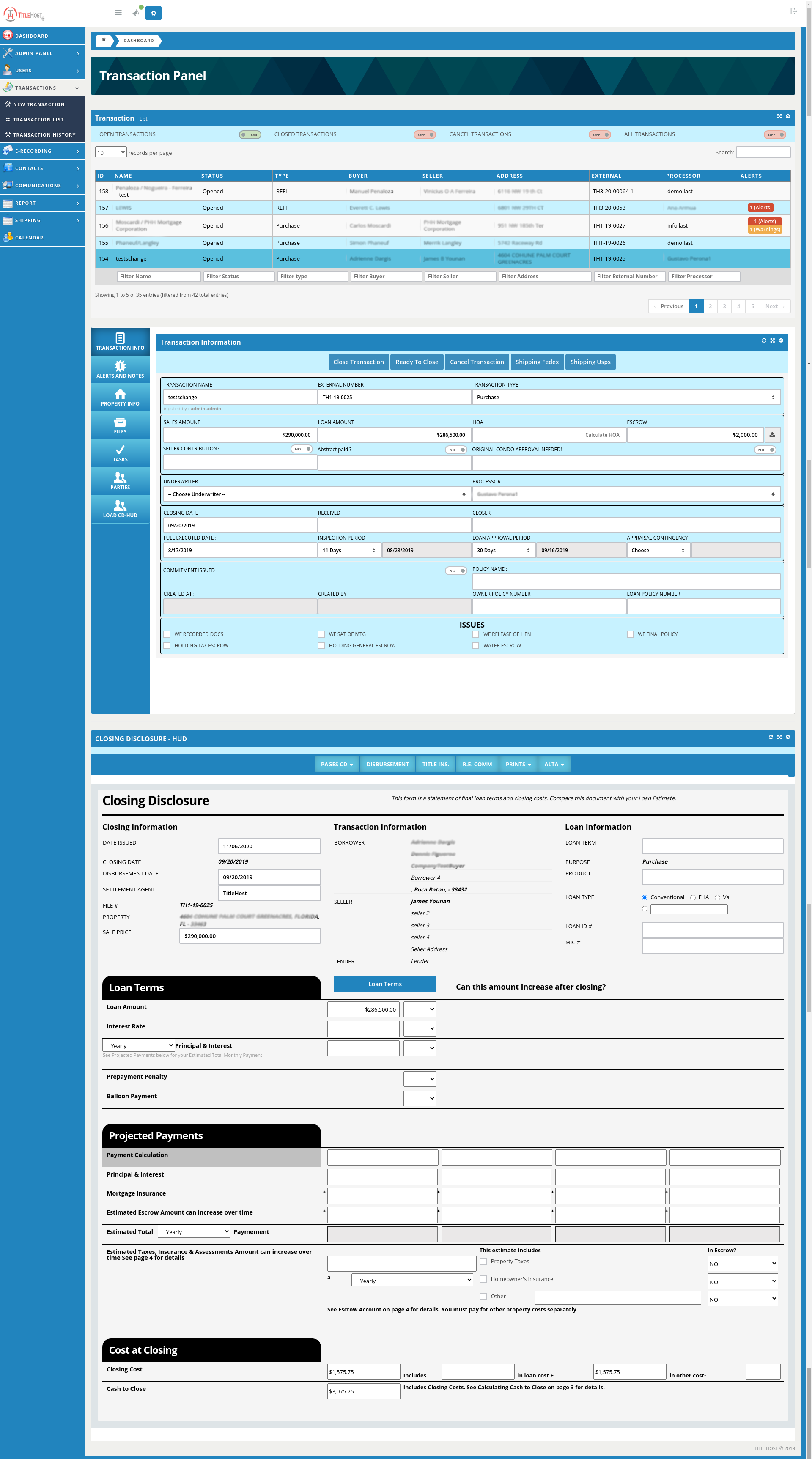Click the megaphone notifications icon

point(136,12)
